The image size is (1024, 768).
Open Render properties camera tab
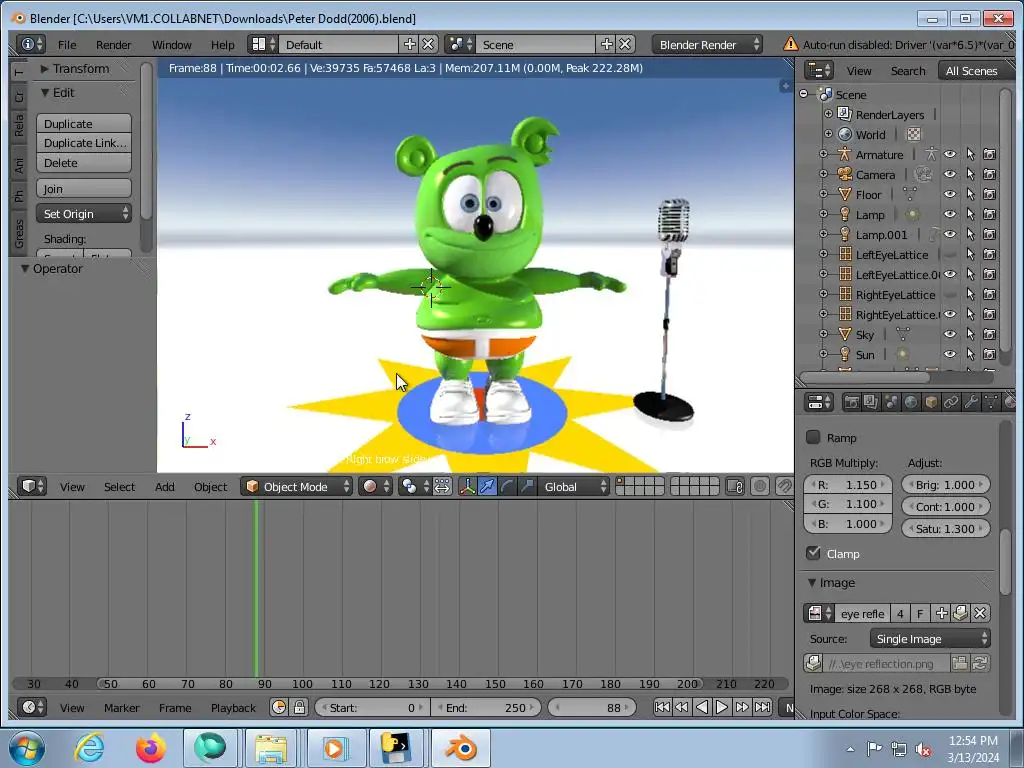point(851,402)
